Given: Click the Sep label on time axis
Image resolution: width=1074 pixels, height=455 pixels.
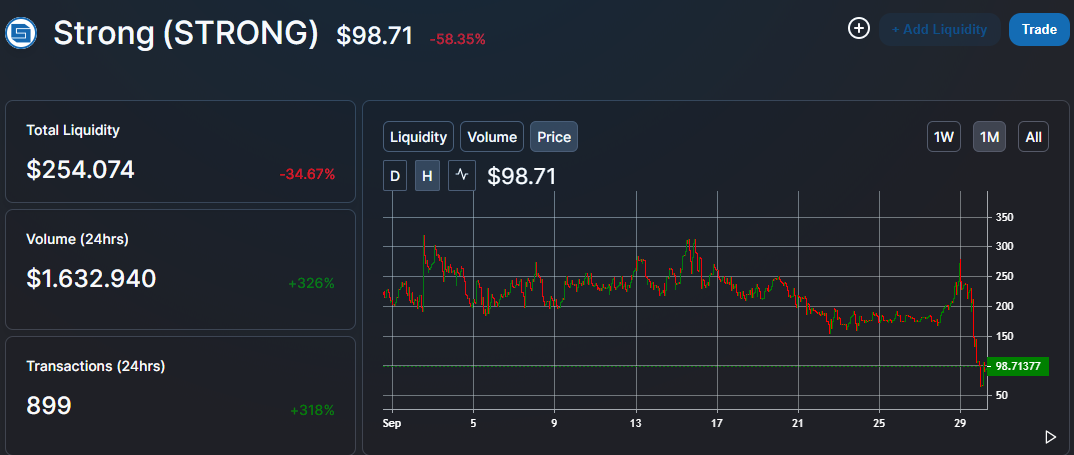Looking at the screenshot, I should pyautogui.click(x=392, y=424).
